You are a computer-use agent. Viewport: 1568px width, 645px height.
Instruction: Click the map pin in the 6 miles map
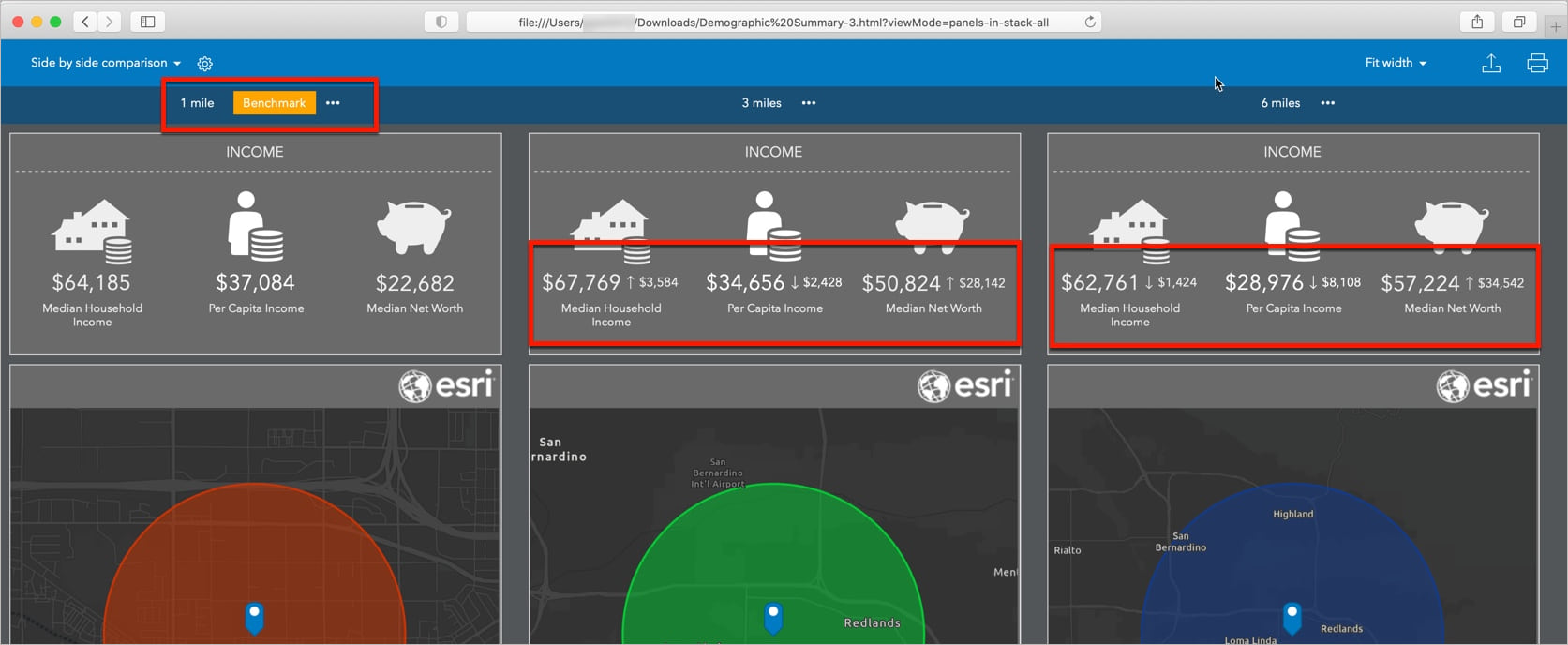tap(1292, 618)
